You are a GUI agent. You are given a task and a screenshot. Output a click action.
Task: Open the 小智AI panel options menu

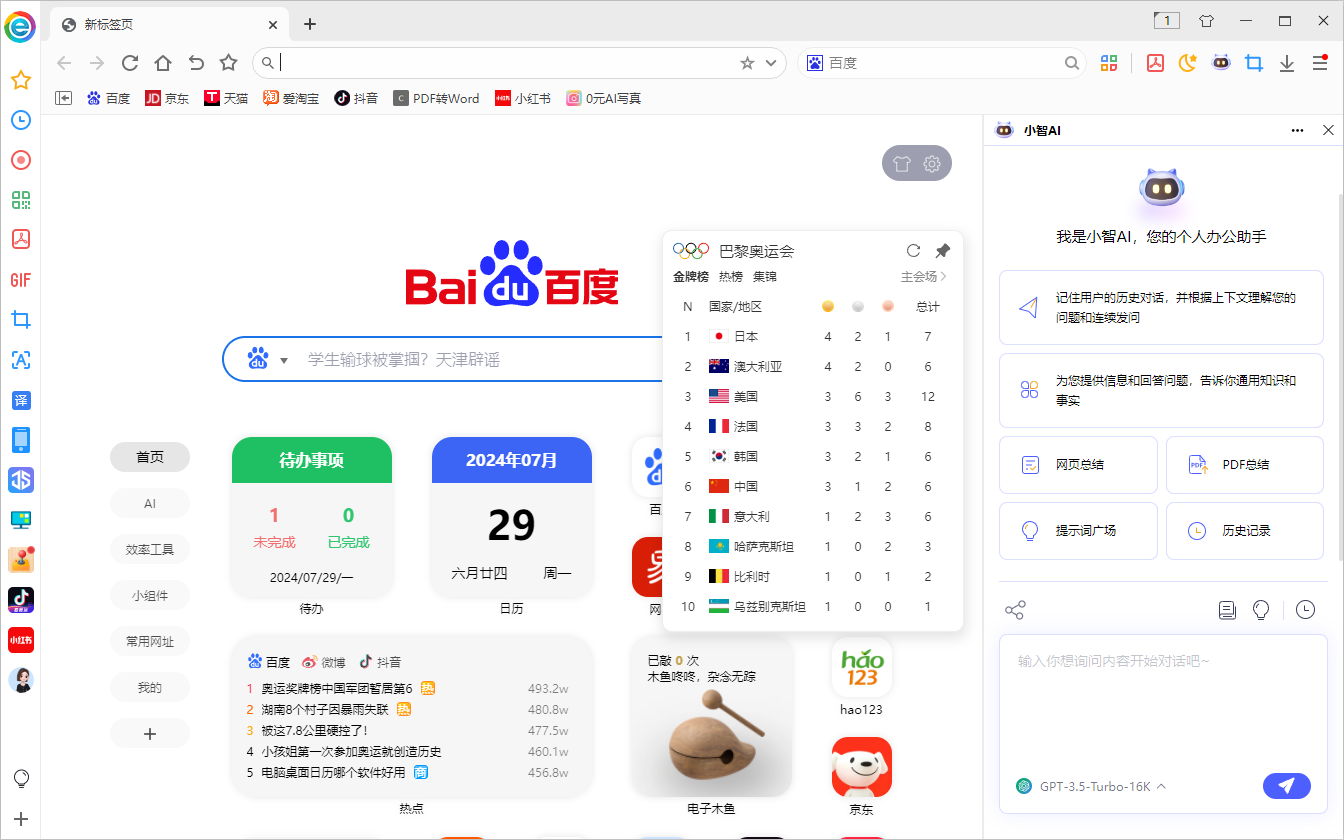coord(1297,130)
